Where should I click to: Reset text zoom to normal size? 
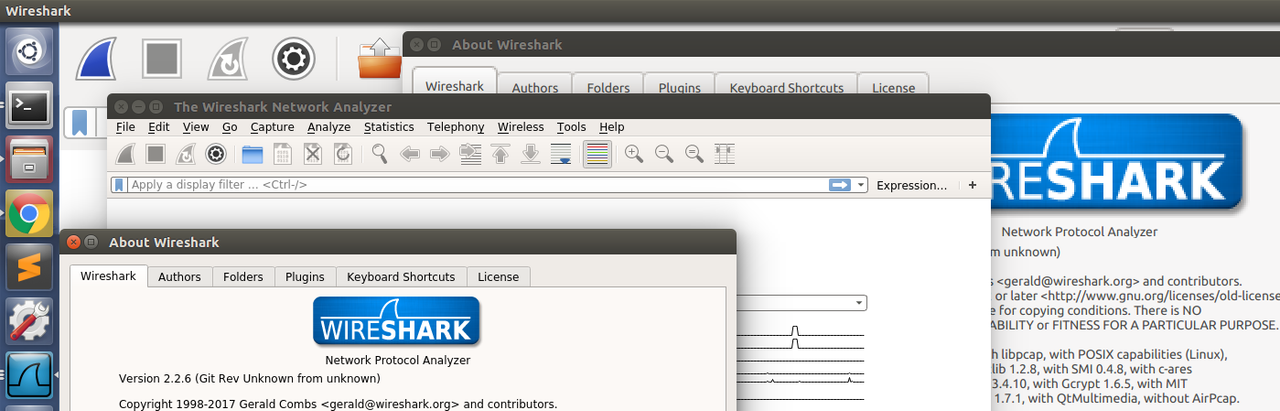(694, 153)
